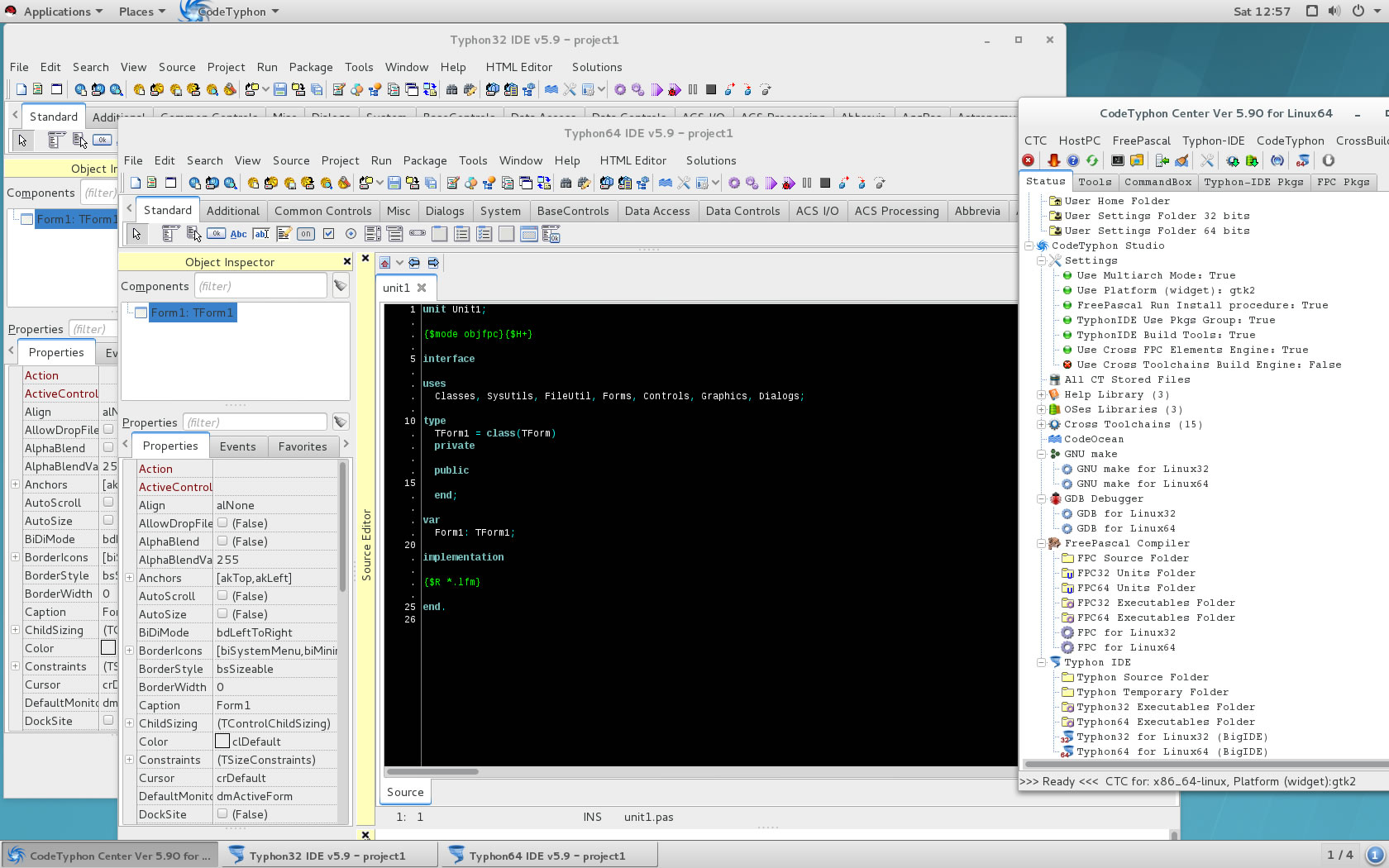Viewport: 1389px width, 868px height.
Task: Open terminal icon in CodeTyphon Center toolbar
Action: [x=1117, y=160]
